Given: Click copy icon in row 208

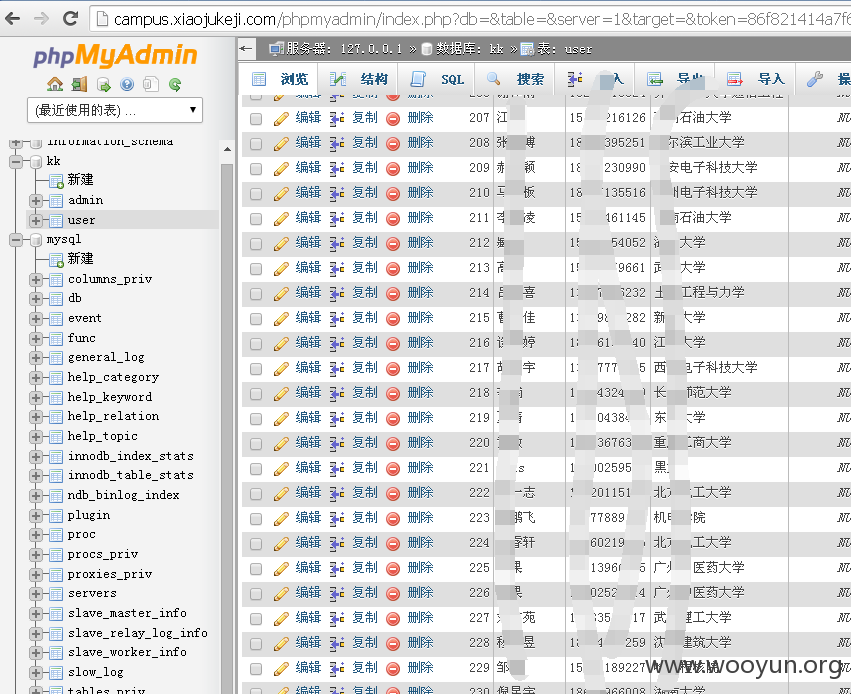Looking at the screenshot, I should tap(337, 143).
